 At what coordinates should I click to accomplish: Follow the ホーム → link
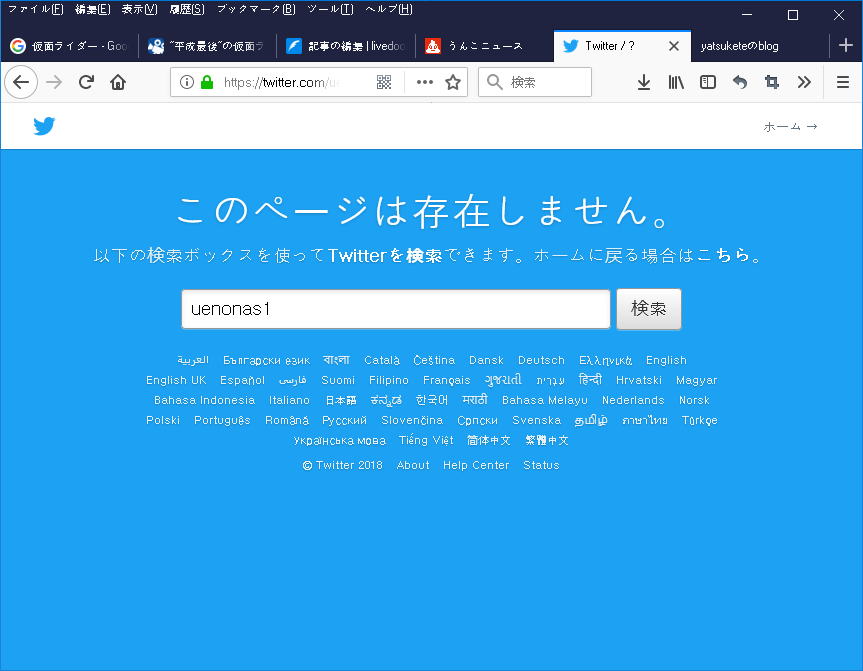click(790, 127)
